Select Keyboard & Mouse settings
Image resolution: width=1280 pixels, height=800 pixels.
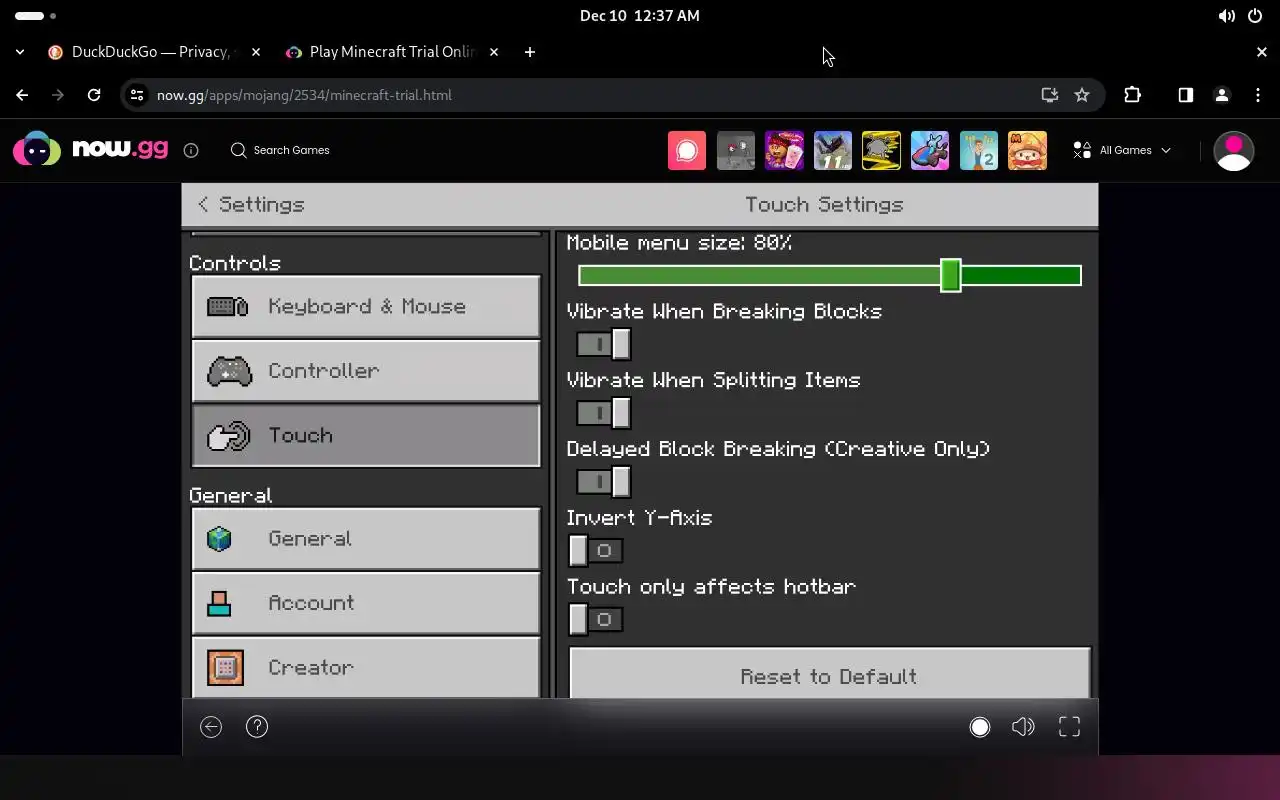366,306
